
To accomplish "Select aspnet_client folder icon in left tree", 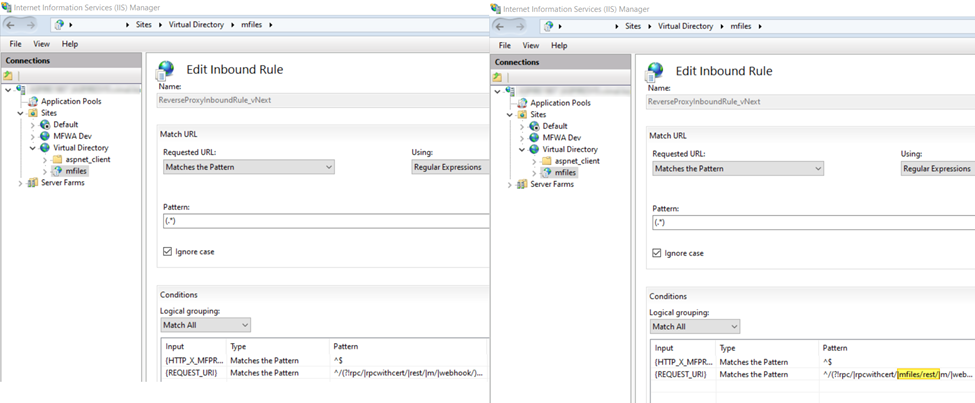I will [x=57, y=159].
